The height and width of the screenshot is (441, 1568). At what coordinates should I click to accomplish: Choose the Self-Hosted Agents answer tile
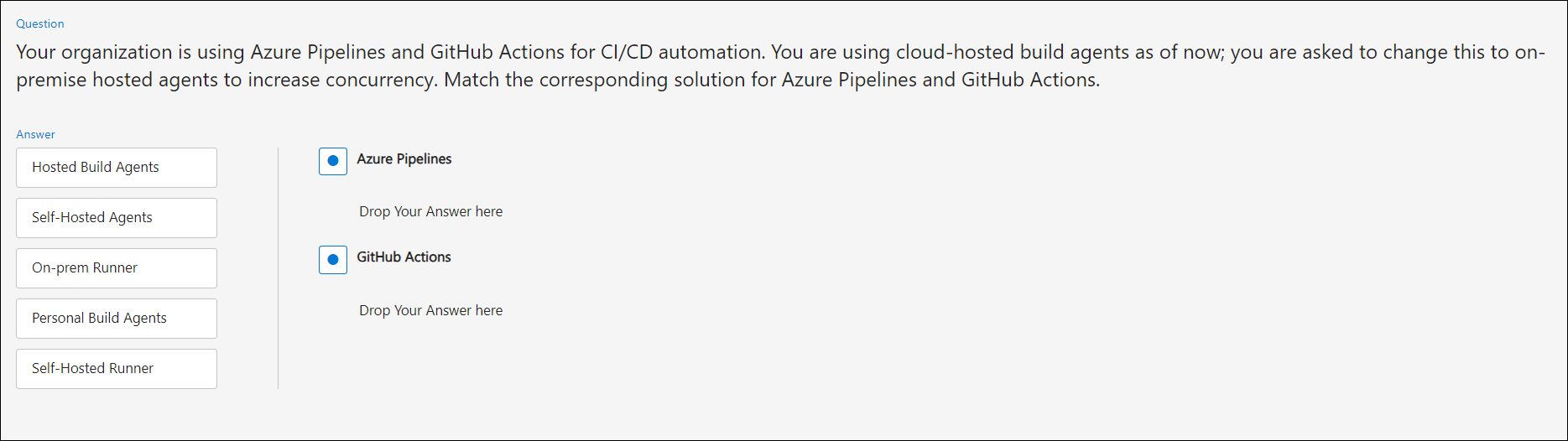click(117, 218)
